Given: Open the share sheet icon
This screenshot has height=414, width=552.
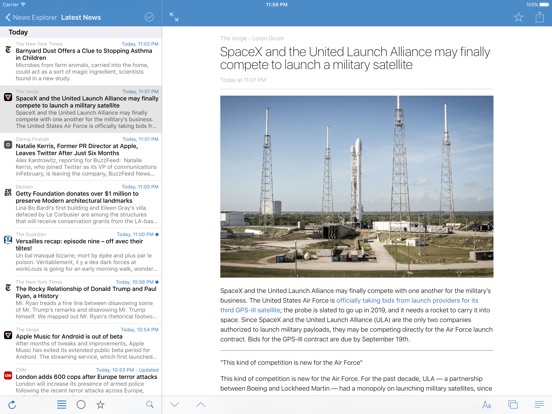Looking at the screenshot, I should tap(540, 17).
